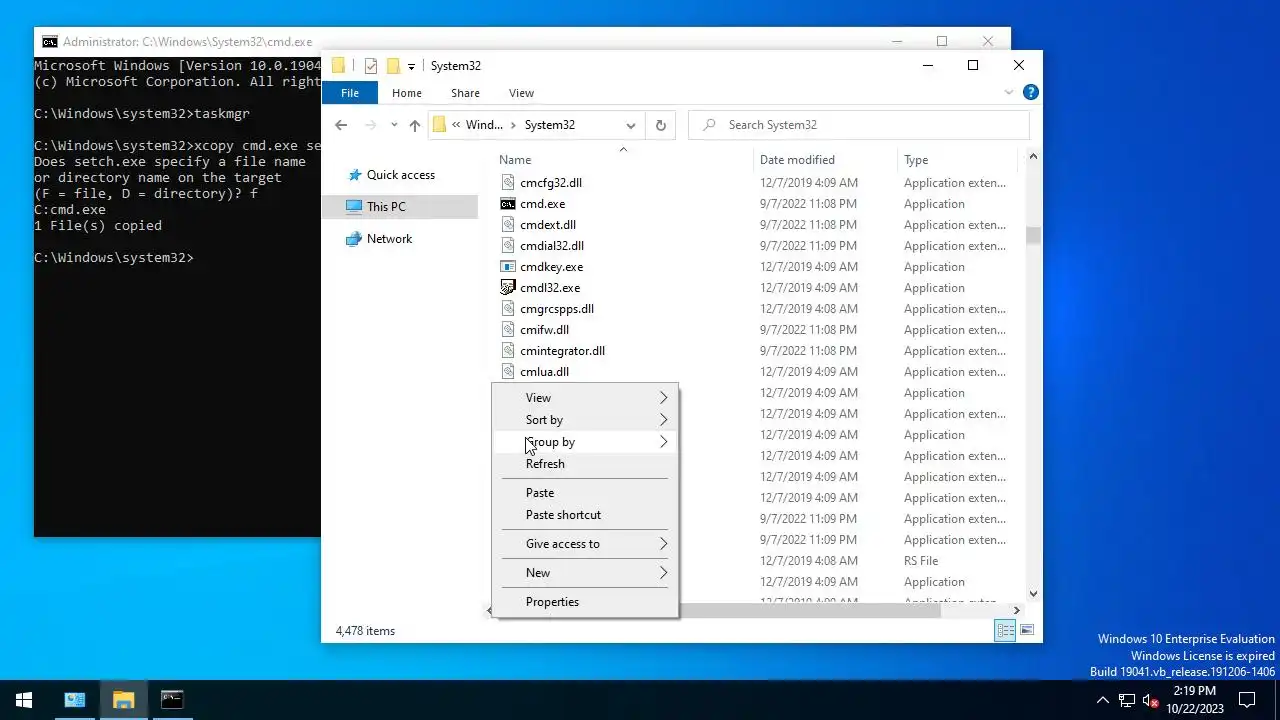The width and height of the screenshot is (1280, 720).
Task: Select cmifw.dll in file list
Action: click(x=544, y=330)
